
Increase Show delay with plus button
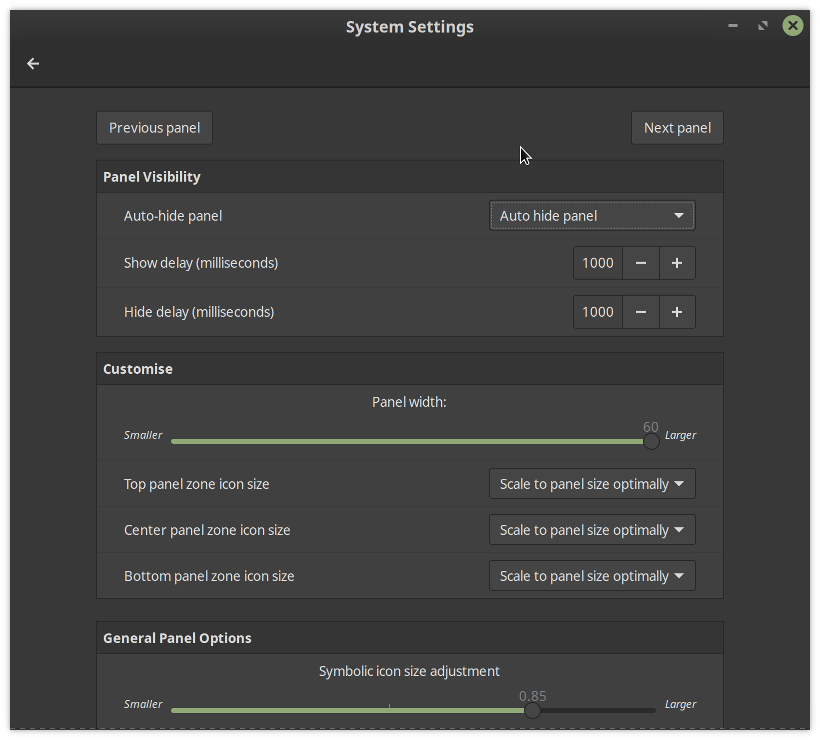tap(677, 263)
